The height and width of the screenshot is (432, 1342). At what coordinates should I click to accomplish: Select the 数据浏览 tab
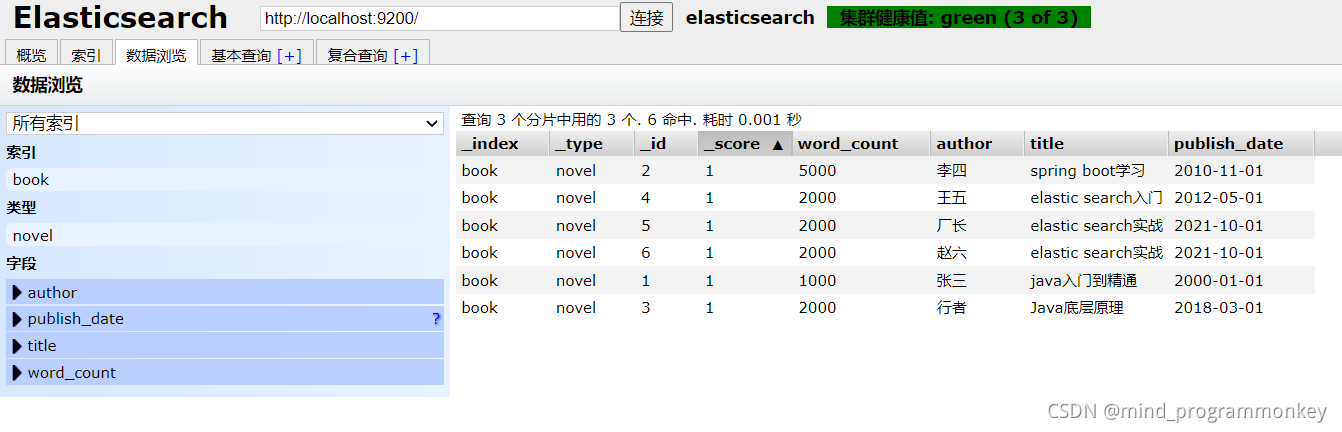click(156, 55)
